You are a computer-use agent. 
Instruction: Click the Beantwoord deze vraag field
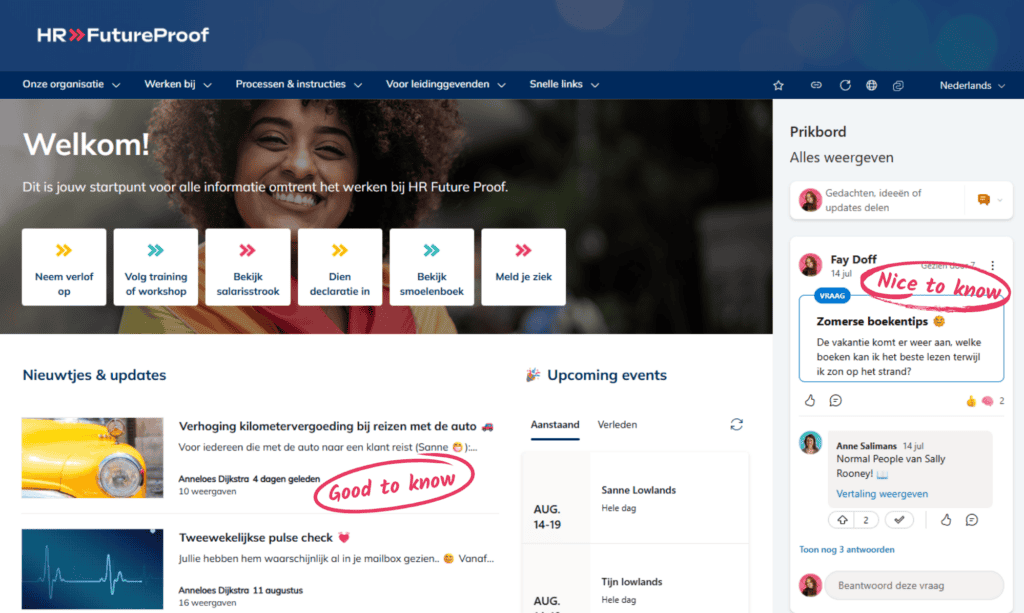(x=914, y=586)
